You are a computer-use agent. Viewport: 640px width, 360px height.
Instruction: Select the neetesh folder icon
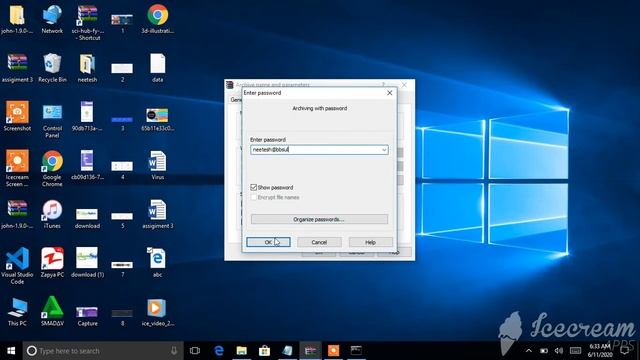point(87,68)
